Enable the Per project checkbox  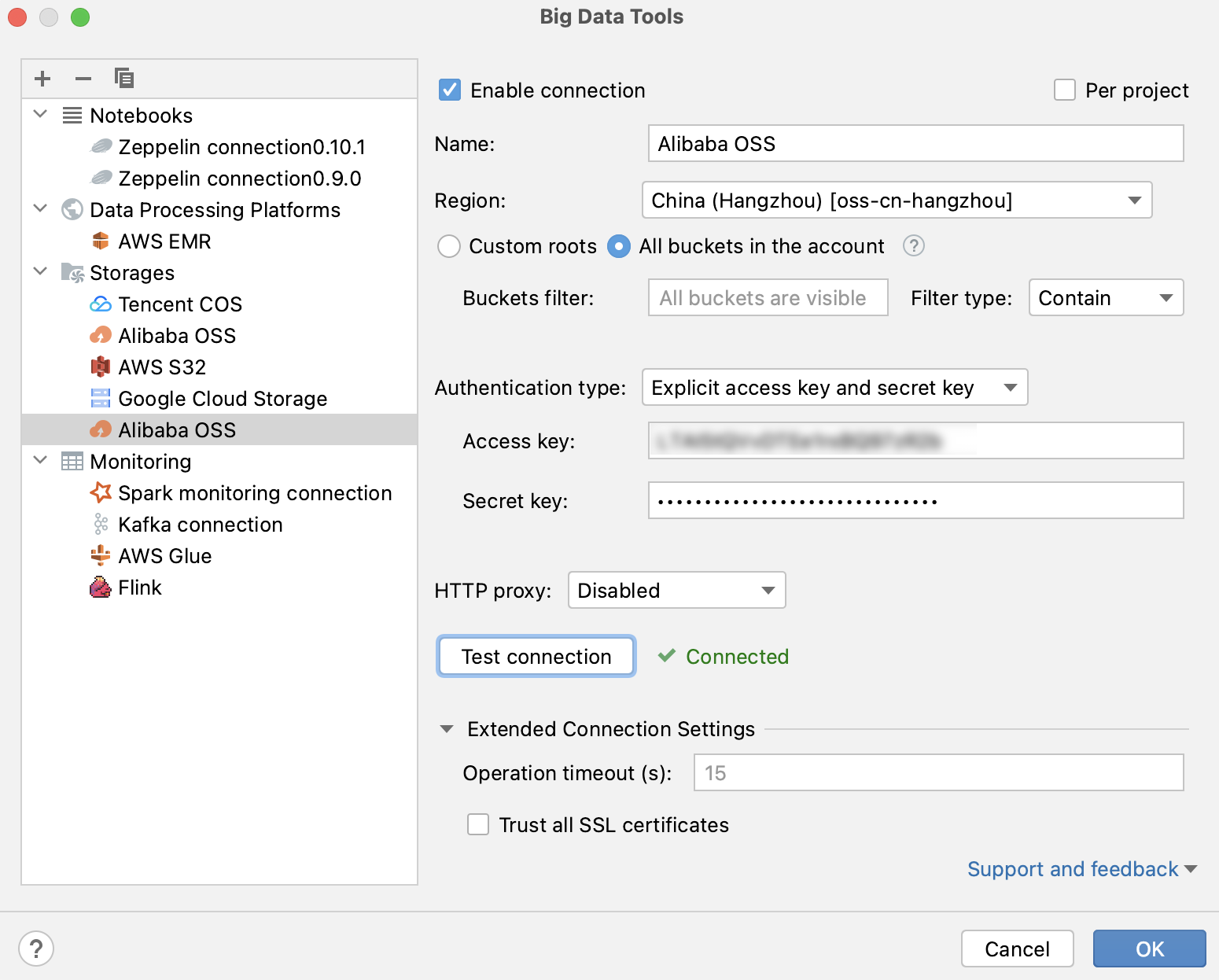point(1065,90)
